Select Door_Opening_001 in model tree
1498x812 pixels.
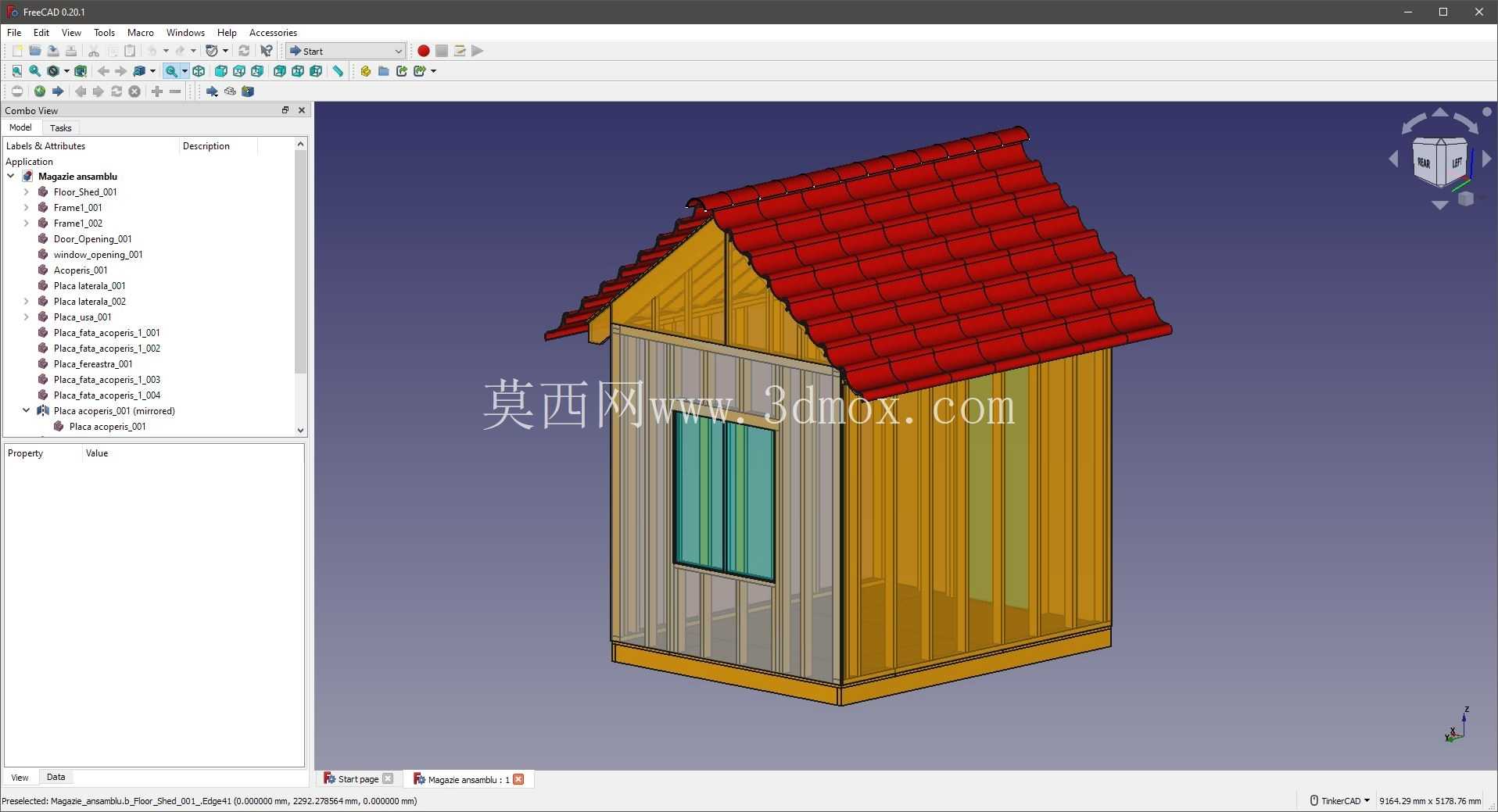coord(92,238)
